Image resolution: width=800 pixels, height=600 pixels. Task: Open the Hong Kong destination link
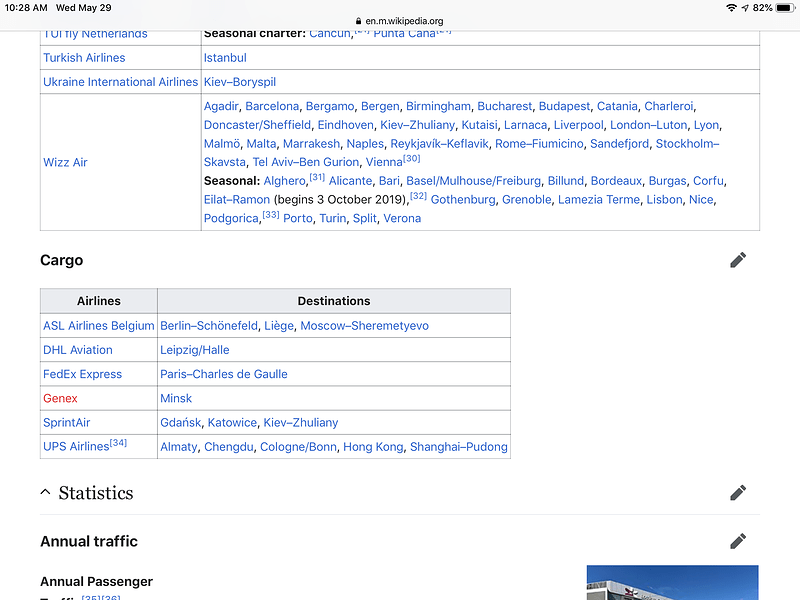[373, 447]
